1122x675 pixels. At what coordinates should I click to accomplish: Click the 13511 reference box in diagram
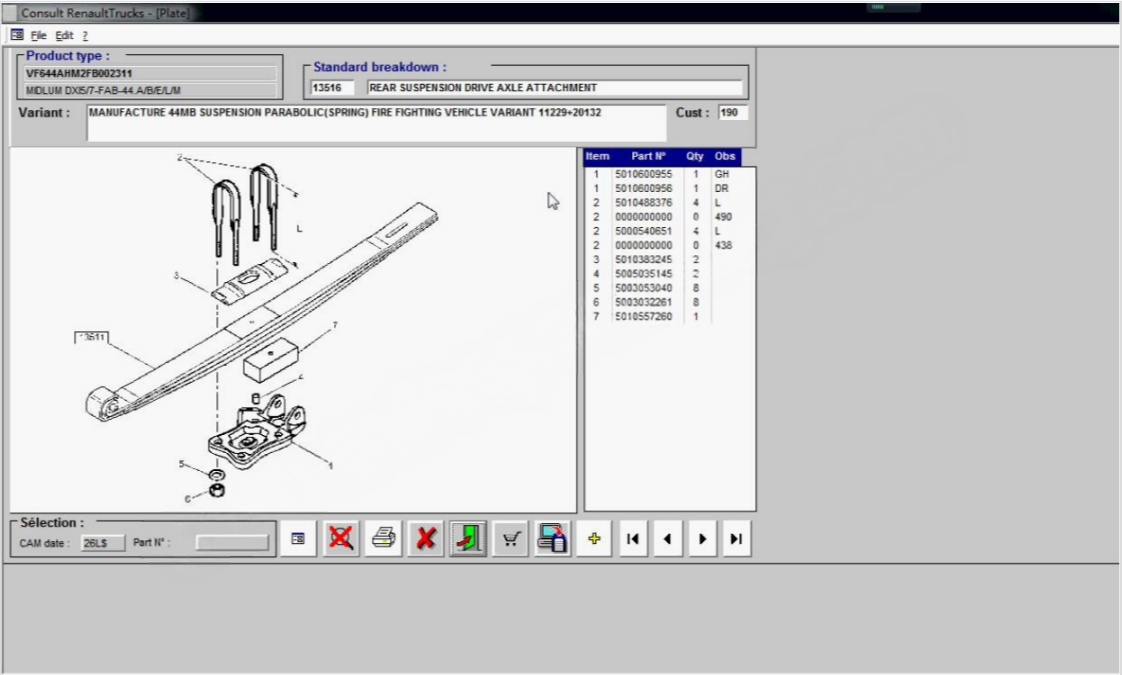click(x=92, y=337)
